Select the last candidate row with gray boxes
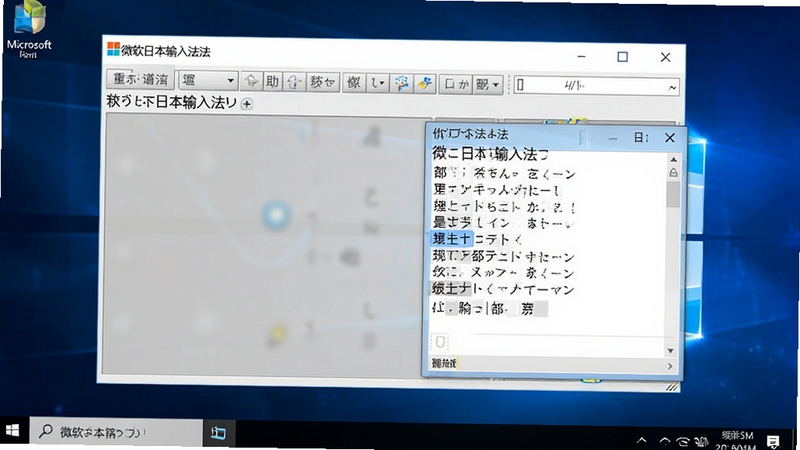 (x=490, y=308)
